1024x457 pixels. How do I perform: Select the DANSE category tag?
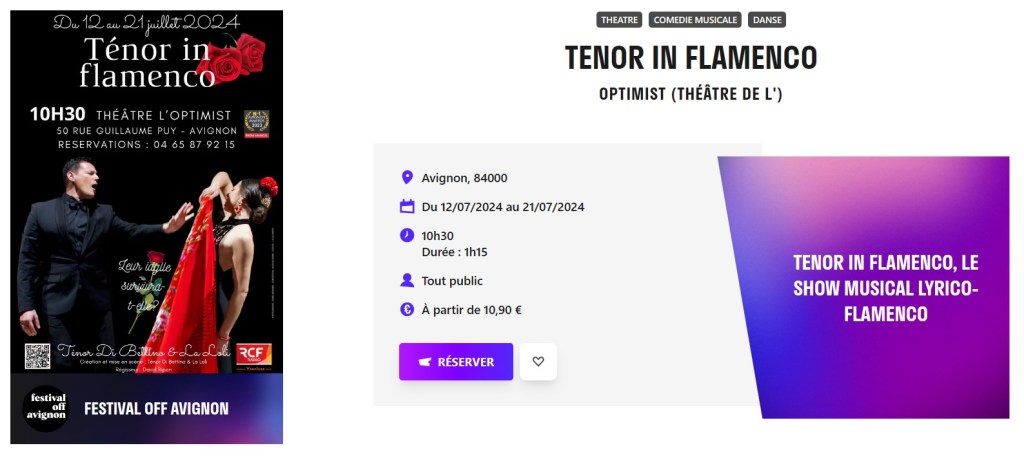768,20
